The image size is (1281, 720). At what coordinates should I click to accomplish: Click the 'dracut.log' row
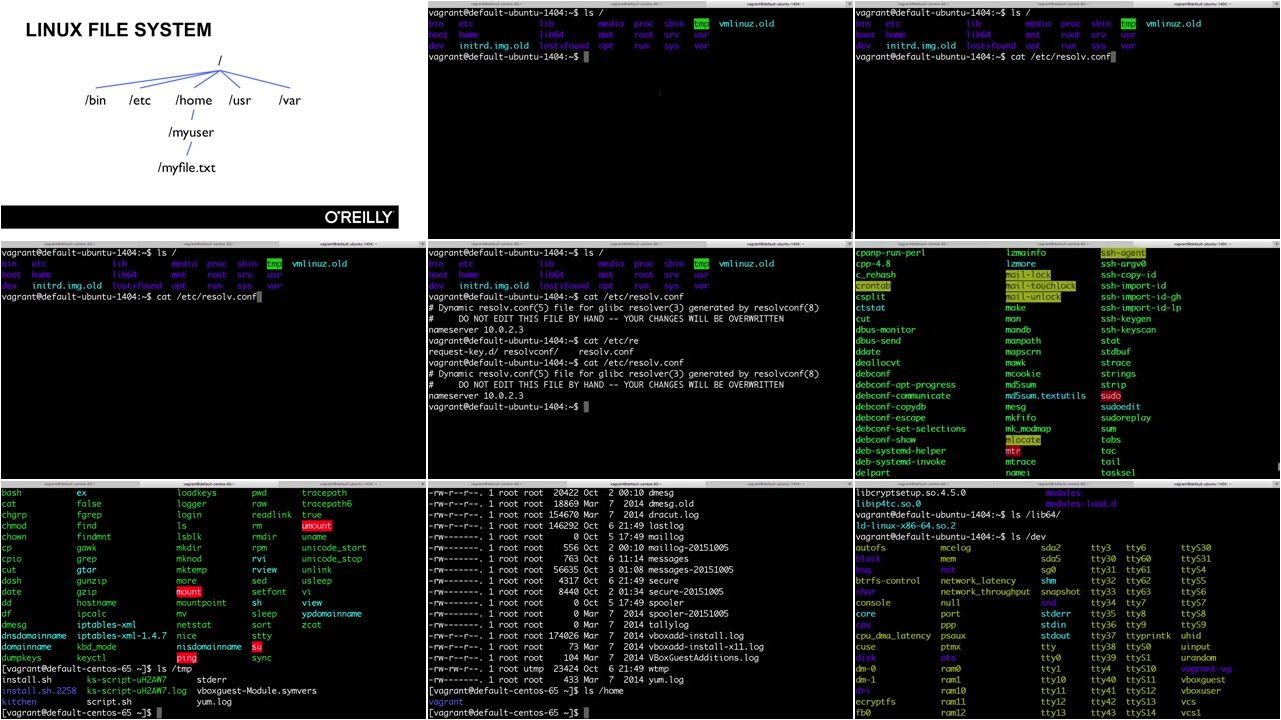tap(565, 515)
